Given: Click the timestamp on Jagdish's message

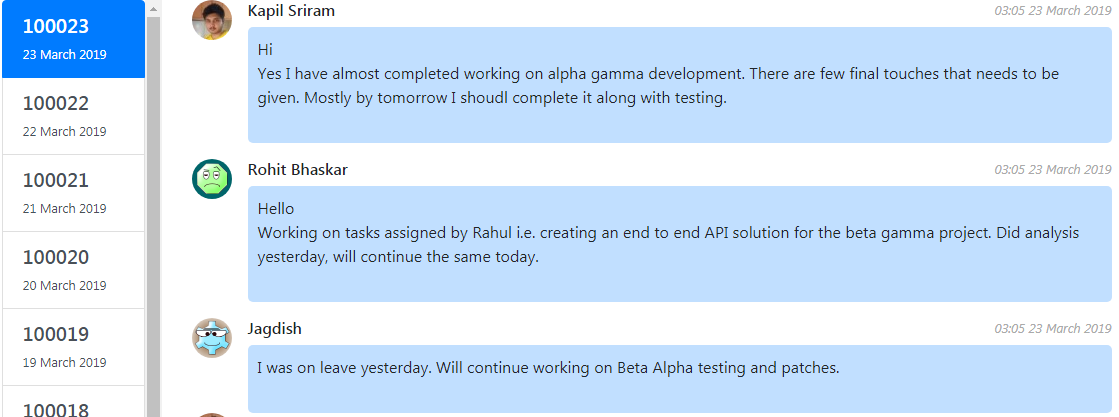Looking at the screenshot, I should pos(1052,329).
